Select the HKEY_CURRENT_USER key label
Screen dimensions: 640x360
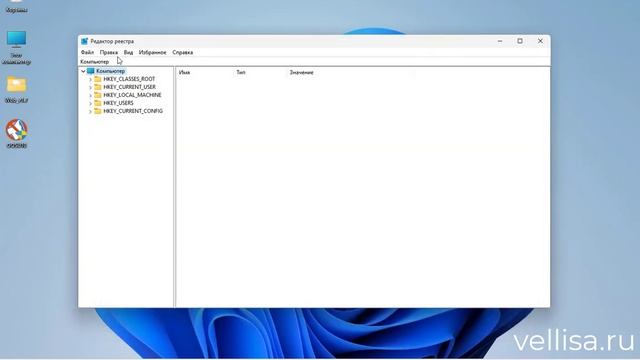129,87
